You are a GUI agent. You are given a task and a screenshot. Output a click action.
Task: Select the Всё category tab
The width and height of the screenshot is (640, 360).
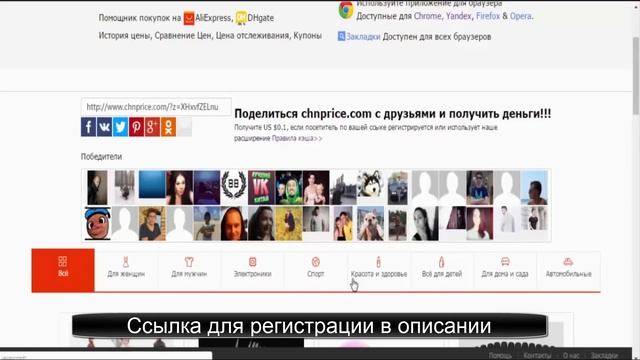[63, 270]
